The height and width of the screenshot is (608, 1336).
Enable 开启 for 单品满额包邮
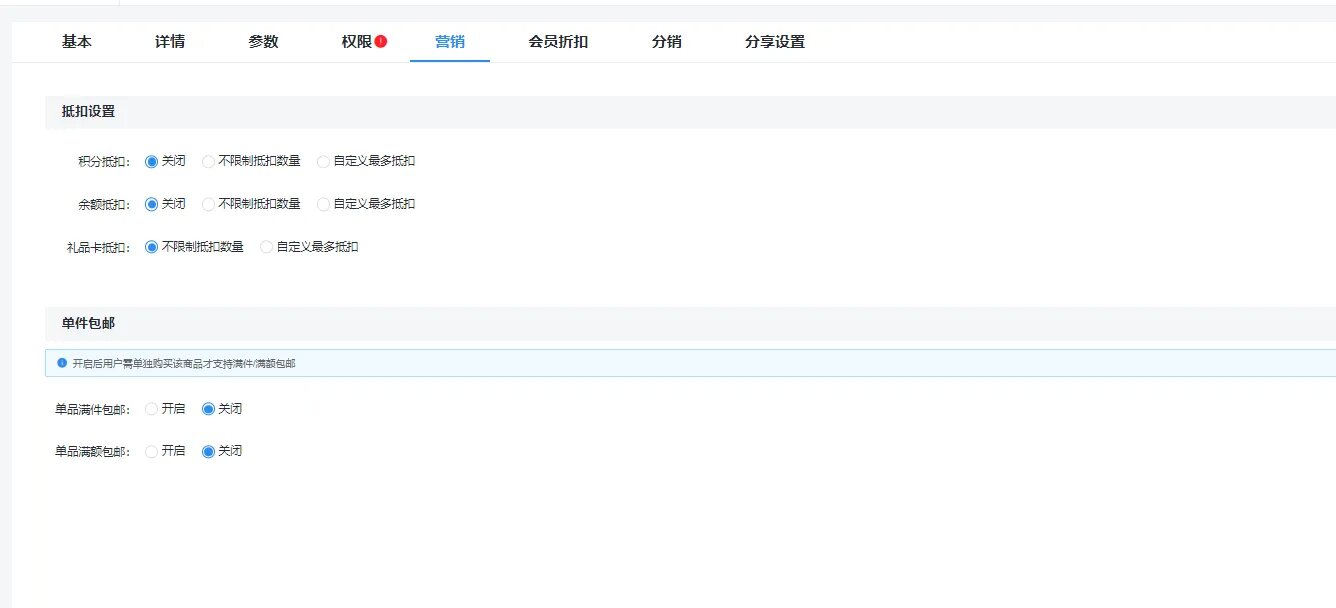pyautogui.click(x=152, y=451)
